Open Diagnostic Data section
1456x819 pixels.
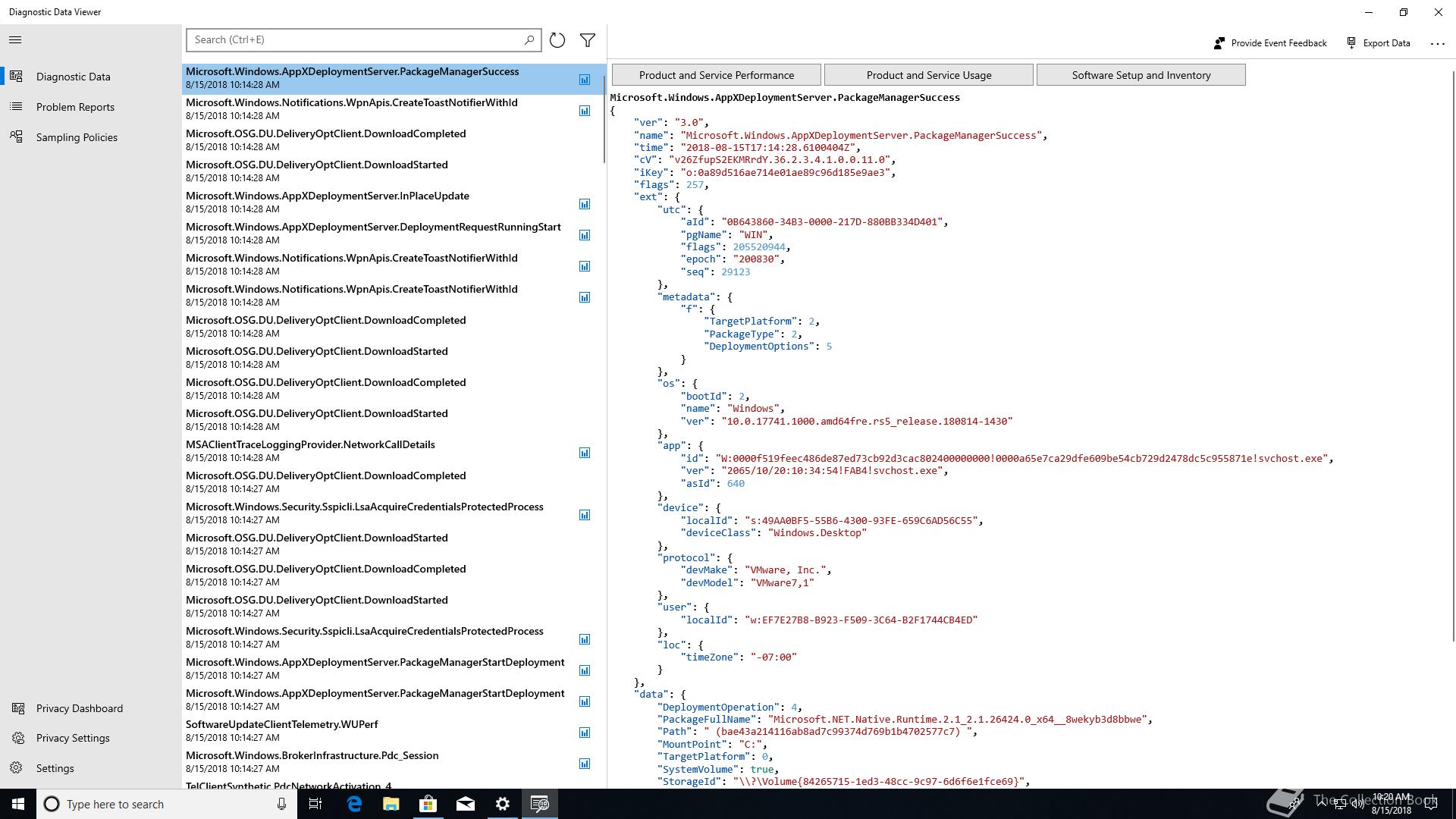click(x=91, y=77)
